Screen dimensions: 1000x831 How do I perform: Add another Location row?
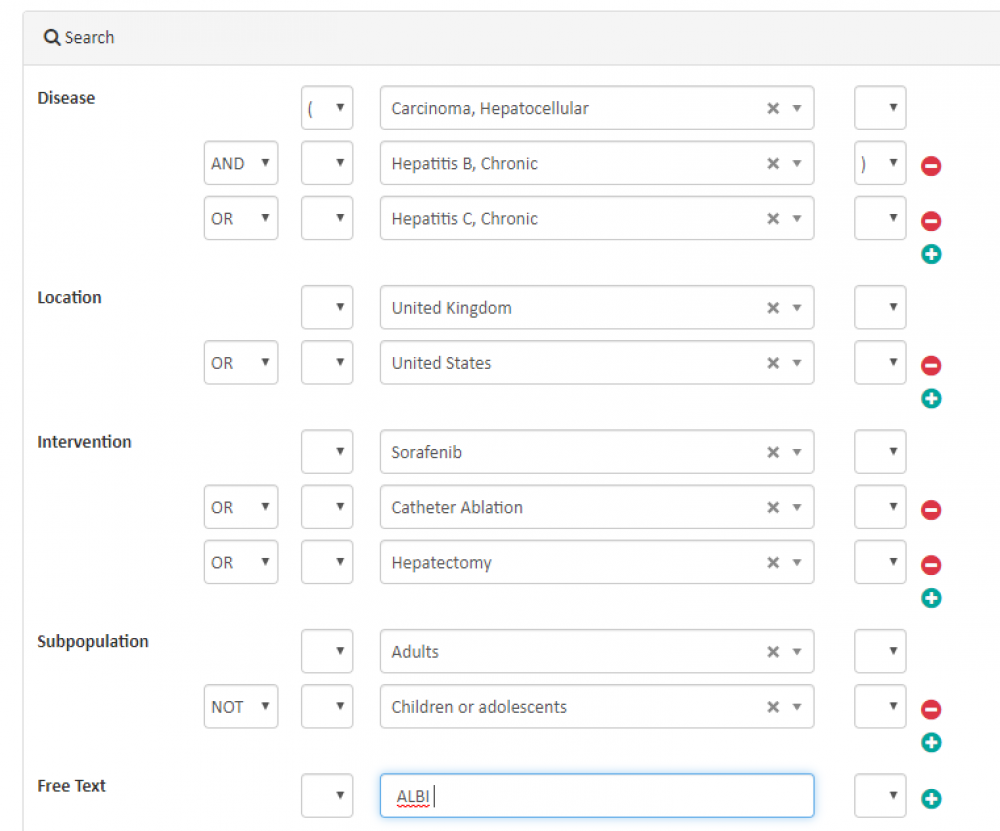pos(931,399)
